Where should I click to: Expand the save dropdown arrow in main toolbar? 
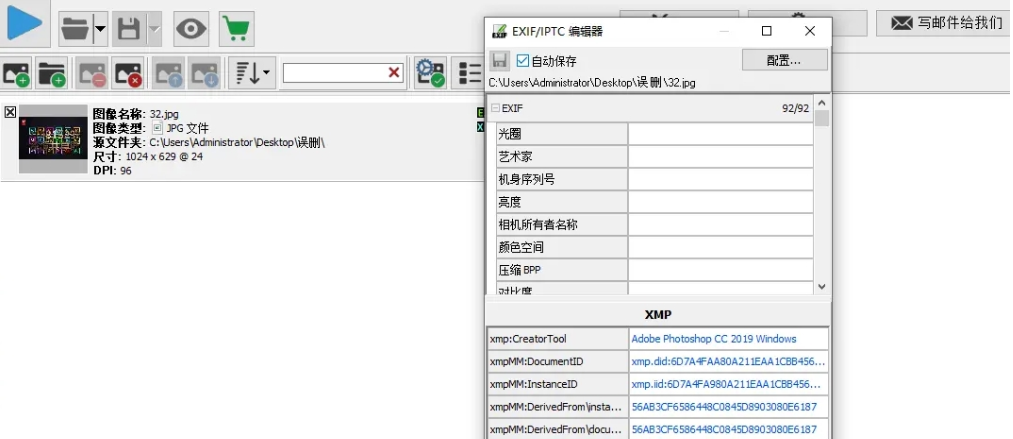click(x=154, y=29)
